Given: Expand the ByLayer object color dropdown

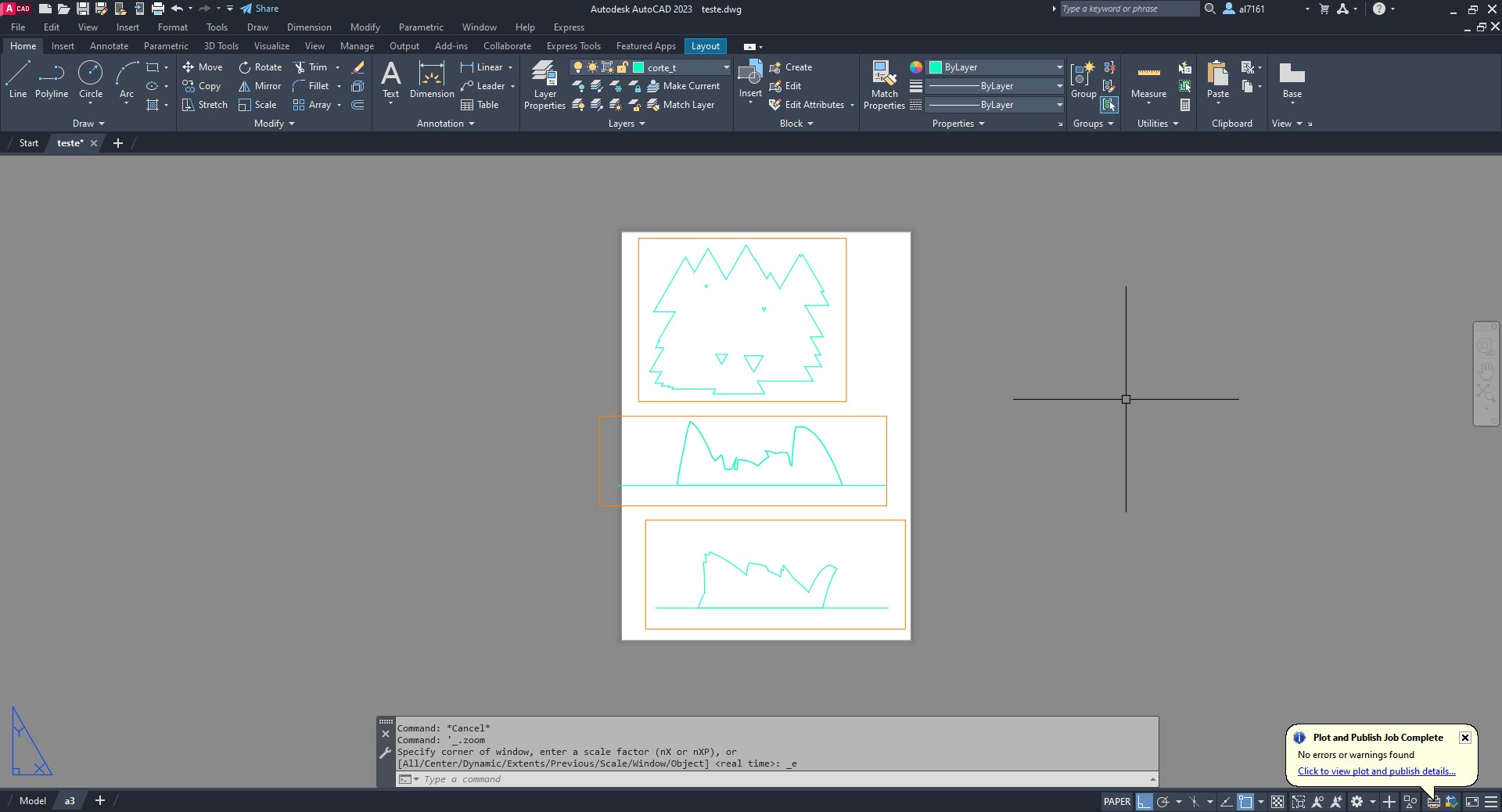Looking at the screenshot, I should (x=1059, y=67).
